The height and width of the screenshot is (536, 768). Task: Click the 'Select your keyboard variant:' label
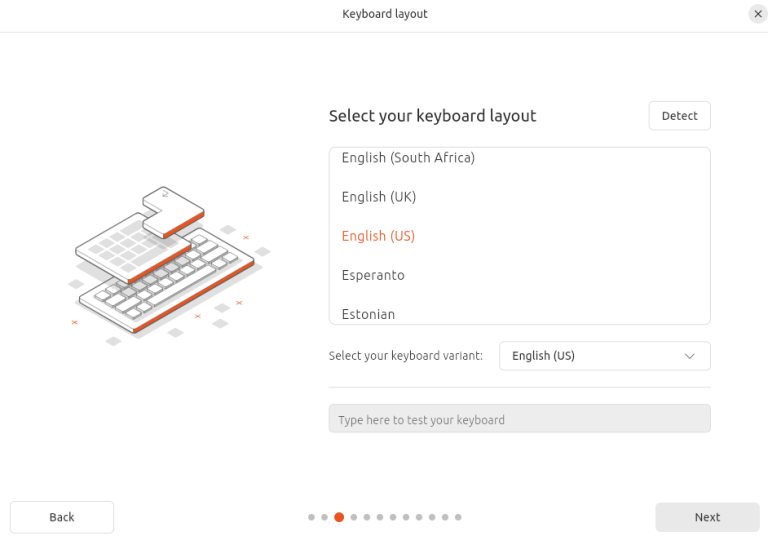(405, 356)
